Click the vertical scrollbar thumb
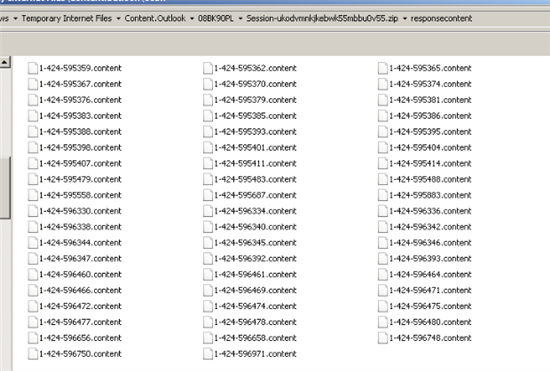 pyautogui.click(x=5, y=188)
